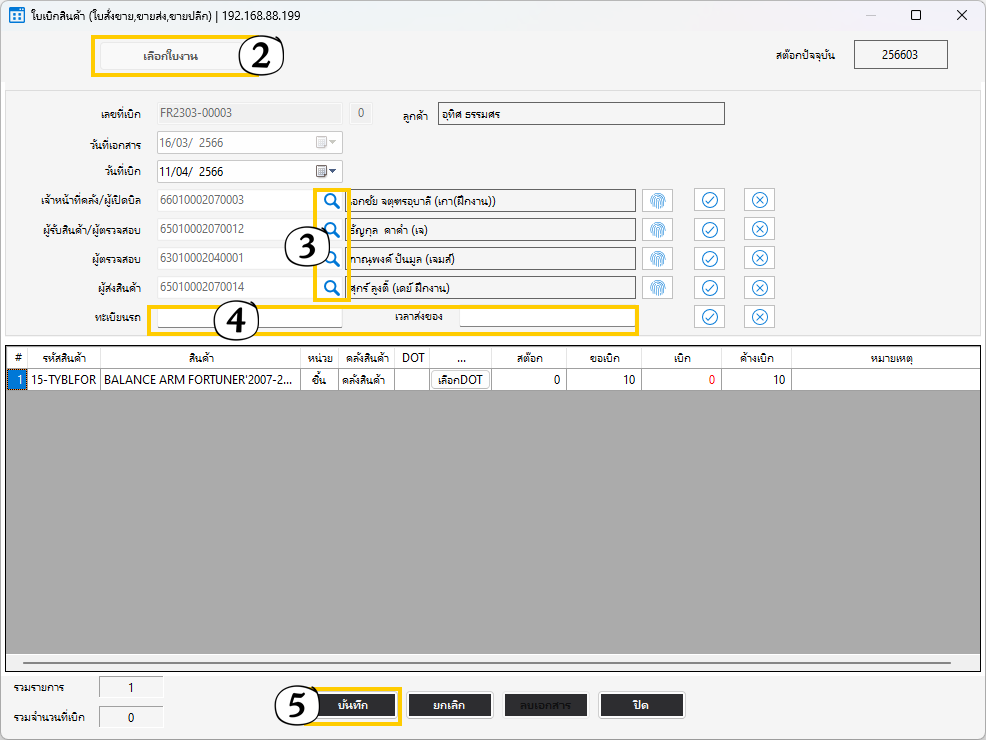The height and width of the screenshot is (740, 986).
Task: Scan fingerprint for เจ้าหน้าที่คลัง/ผู้เปิดบิล row
Action: click(x=657, y=200)
